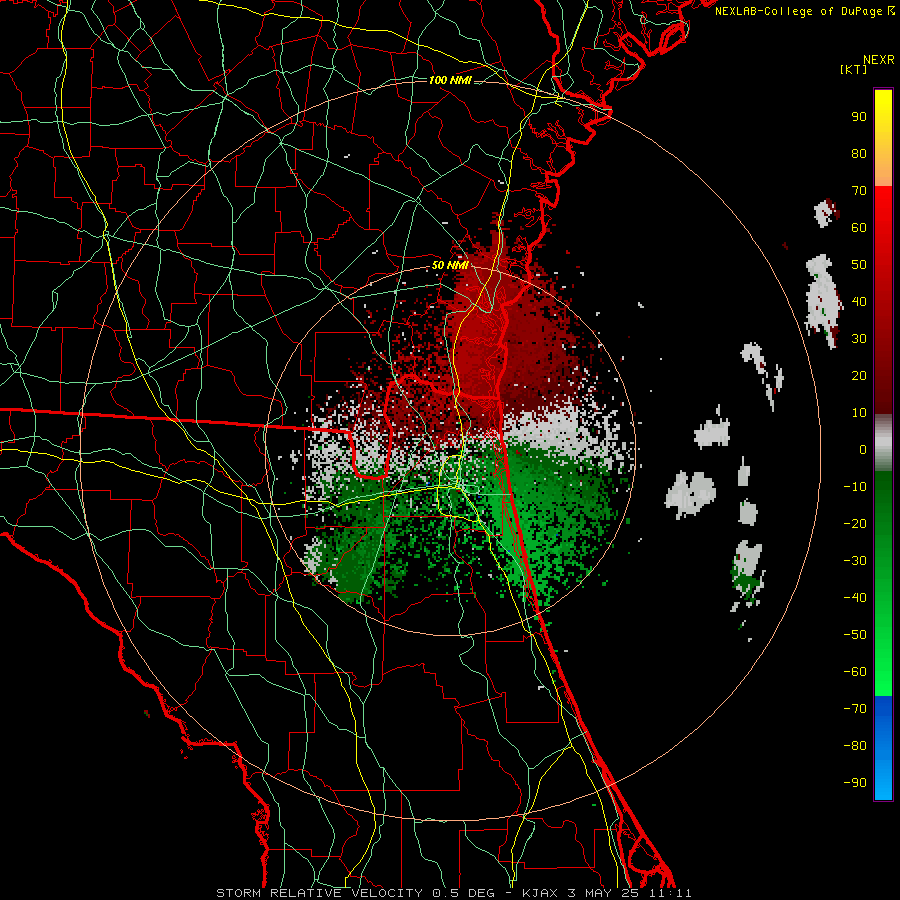Click the -20 scale value
The height and width of the screenshot is (900, 900).
[855, 523]
